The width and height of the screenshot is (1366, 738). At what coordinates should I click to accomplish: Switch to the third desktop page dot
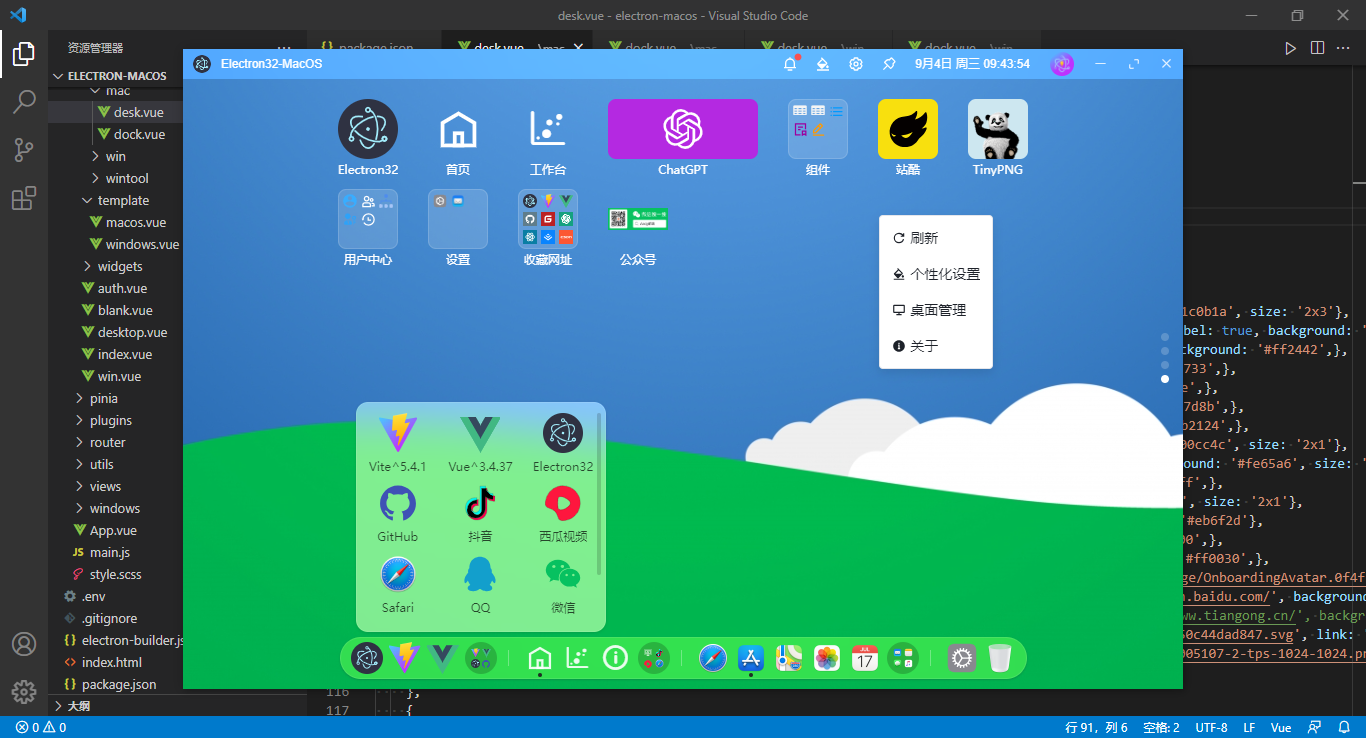tap(1165, 365)
